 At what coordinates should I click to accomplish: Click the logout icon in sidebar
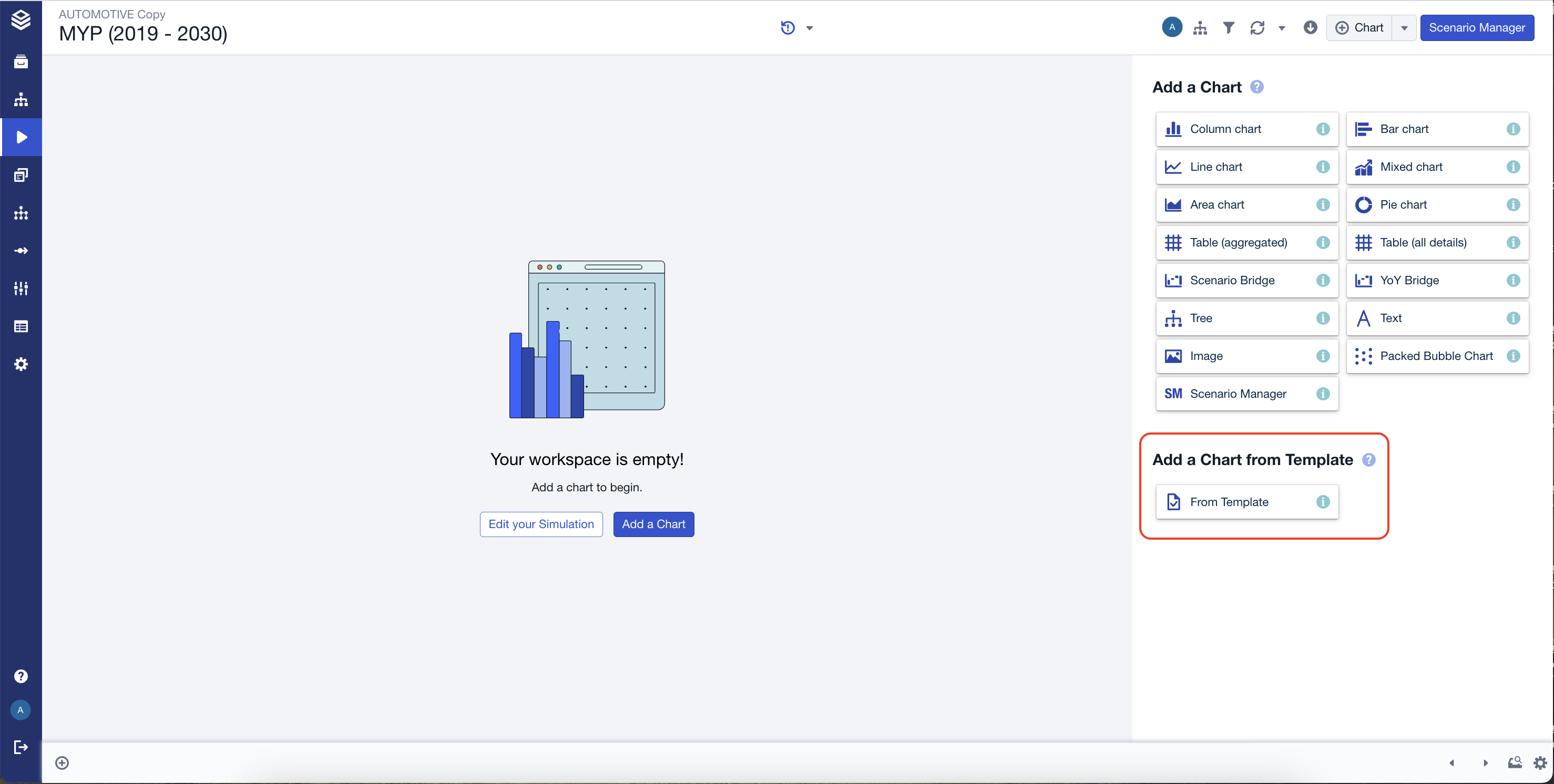[x=21, y=747]
